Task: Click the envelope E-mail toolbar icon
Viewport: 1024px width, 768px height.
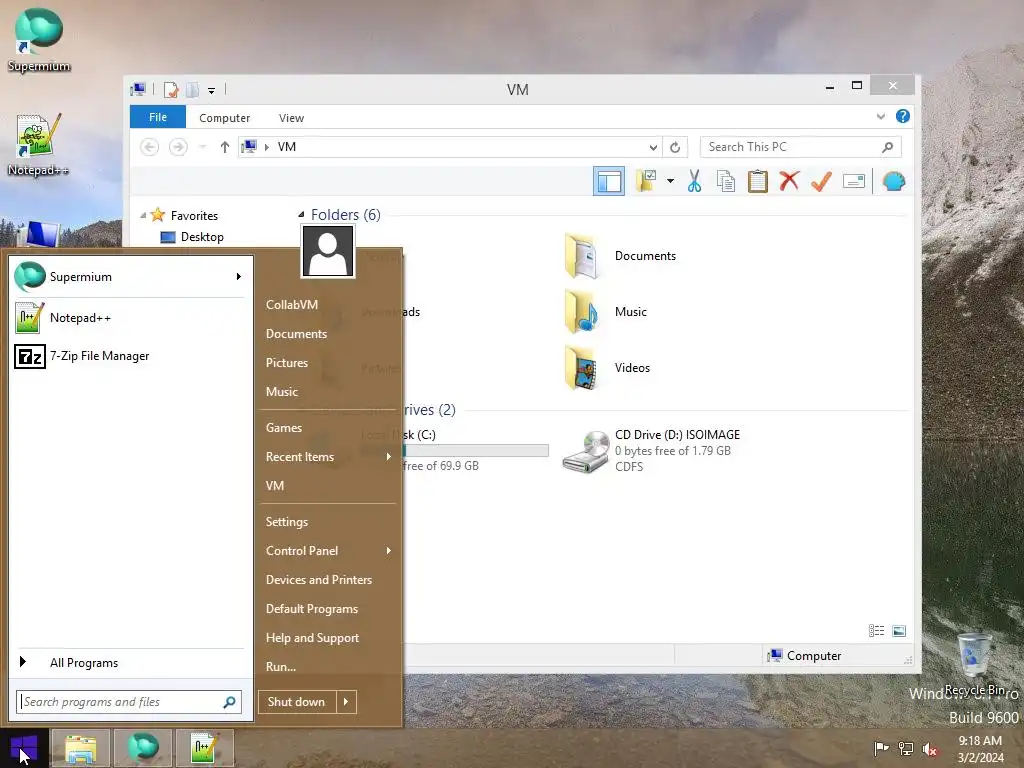Action: tap(854, 181)
